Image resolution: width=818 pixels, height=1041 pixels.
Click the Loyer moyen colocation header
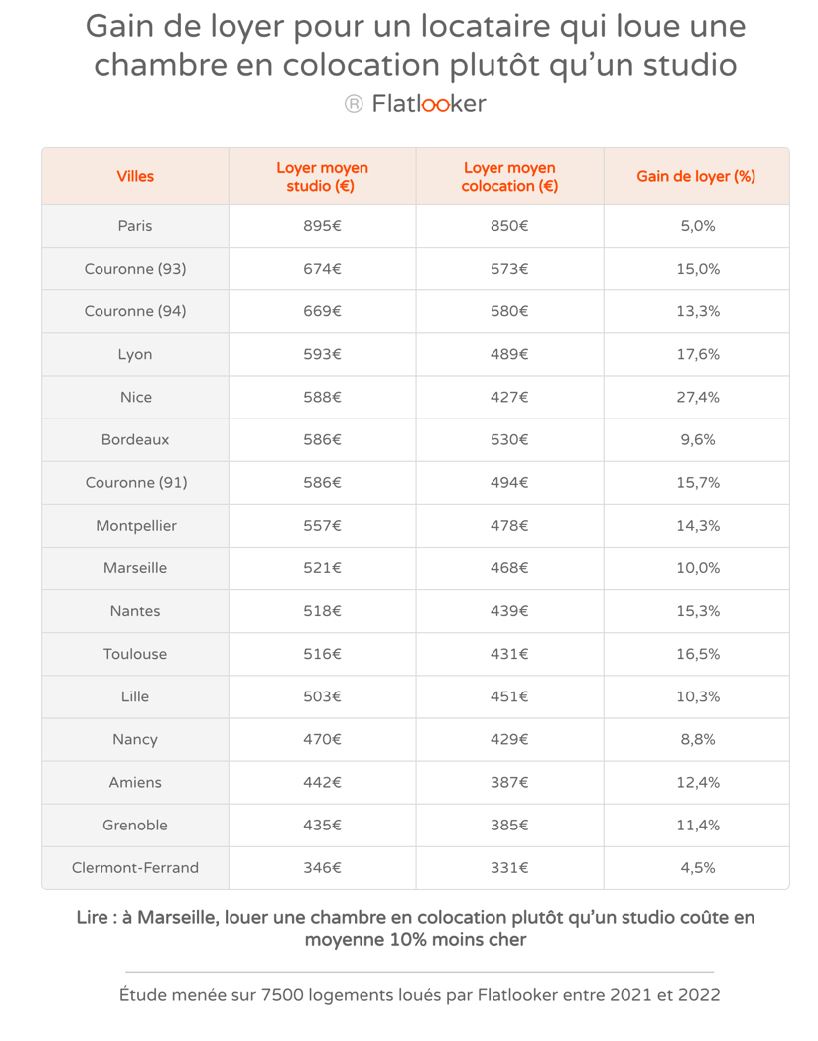(510, 177)
